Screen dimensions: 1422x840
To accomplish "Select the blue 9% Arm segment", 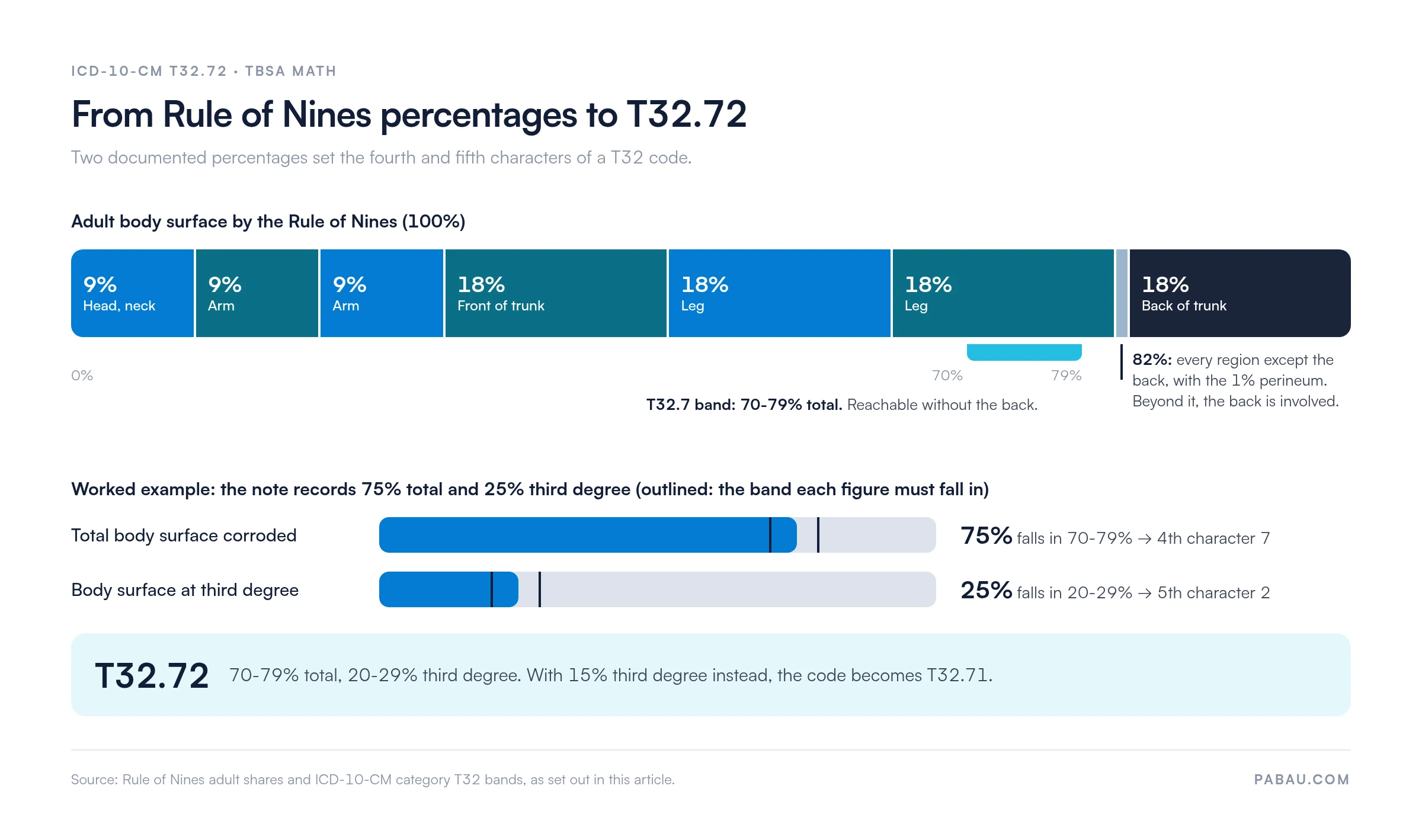I will [x=382, y=293].
